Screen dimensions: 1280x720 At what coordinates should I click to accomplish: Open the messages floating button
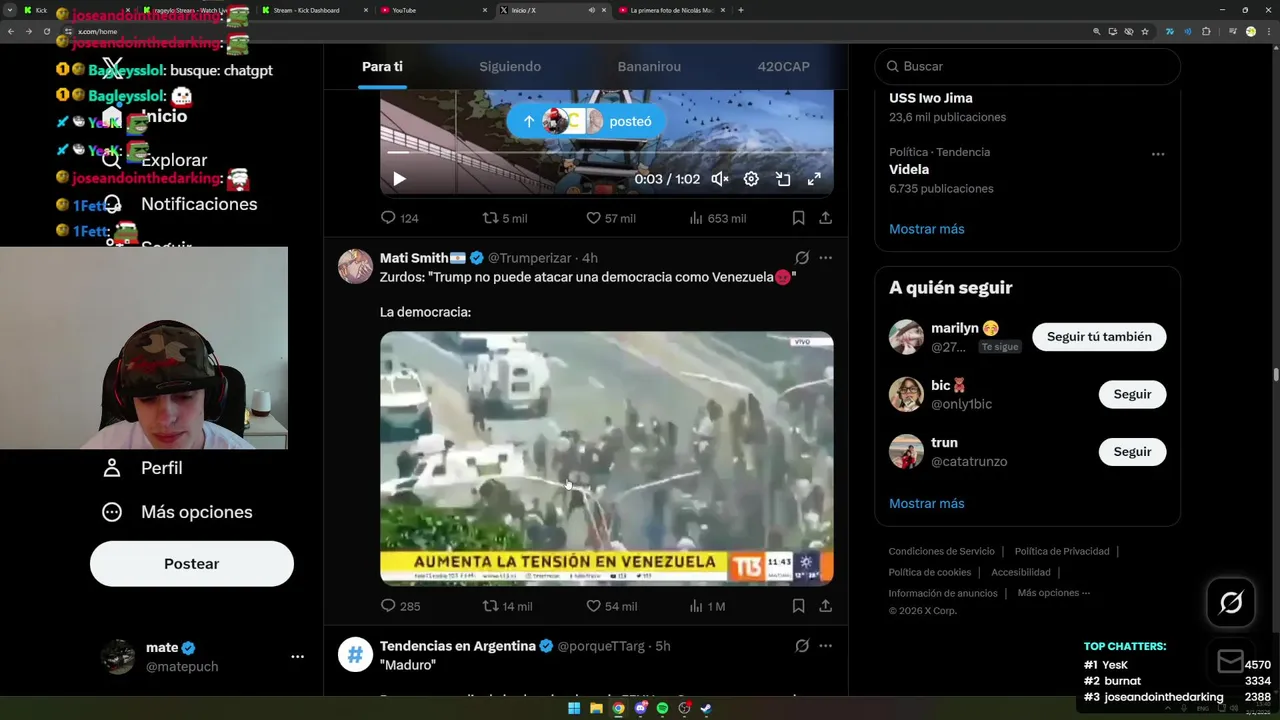coord(1231,661)
